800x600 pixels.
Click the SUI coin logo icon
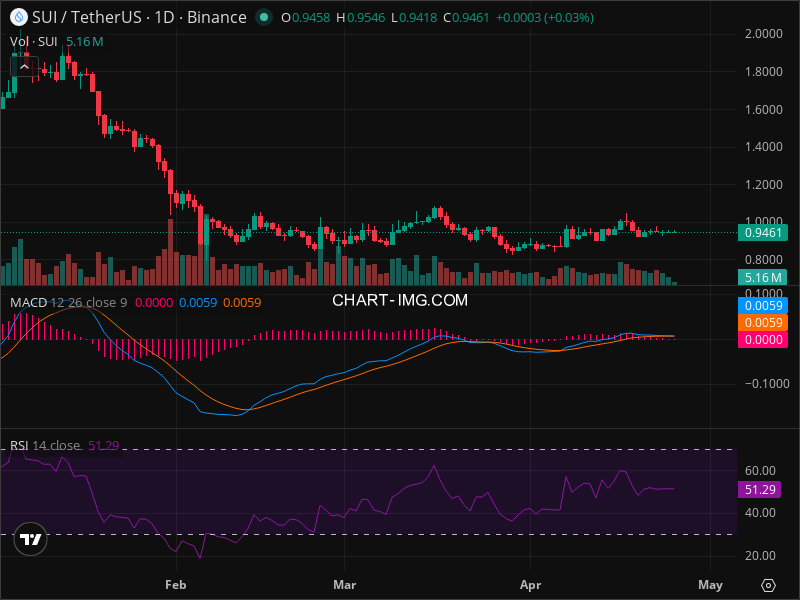(x=19, y=17)
